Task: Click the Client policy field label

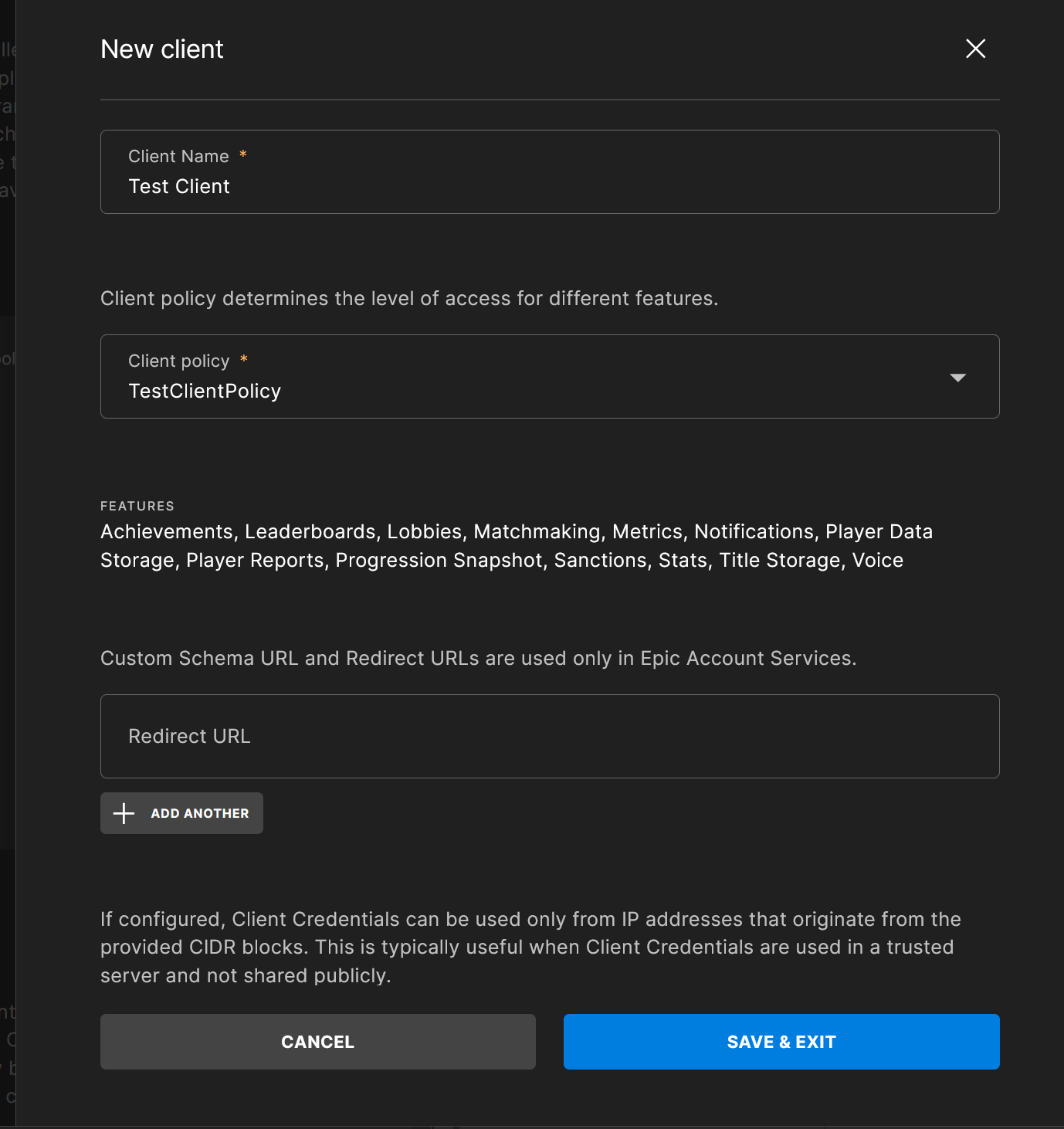Action: click(178, 361)
